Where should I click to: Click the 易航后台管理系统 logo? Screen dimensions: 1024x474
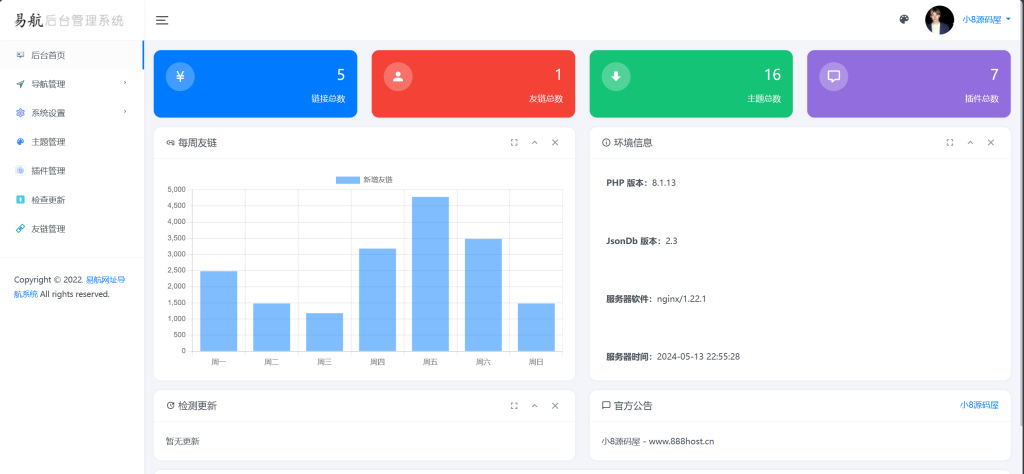point(69,21)
